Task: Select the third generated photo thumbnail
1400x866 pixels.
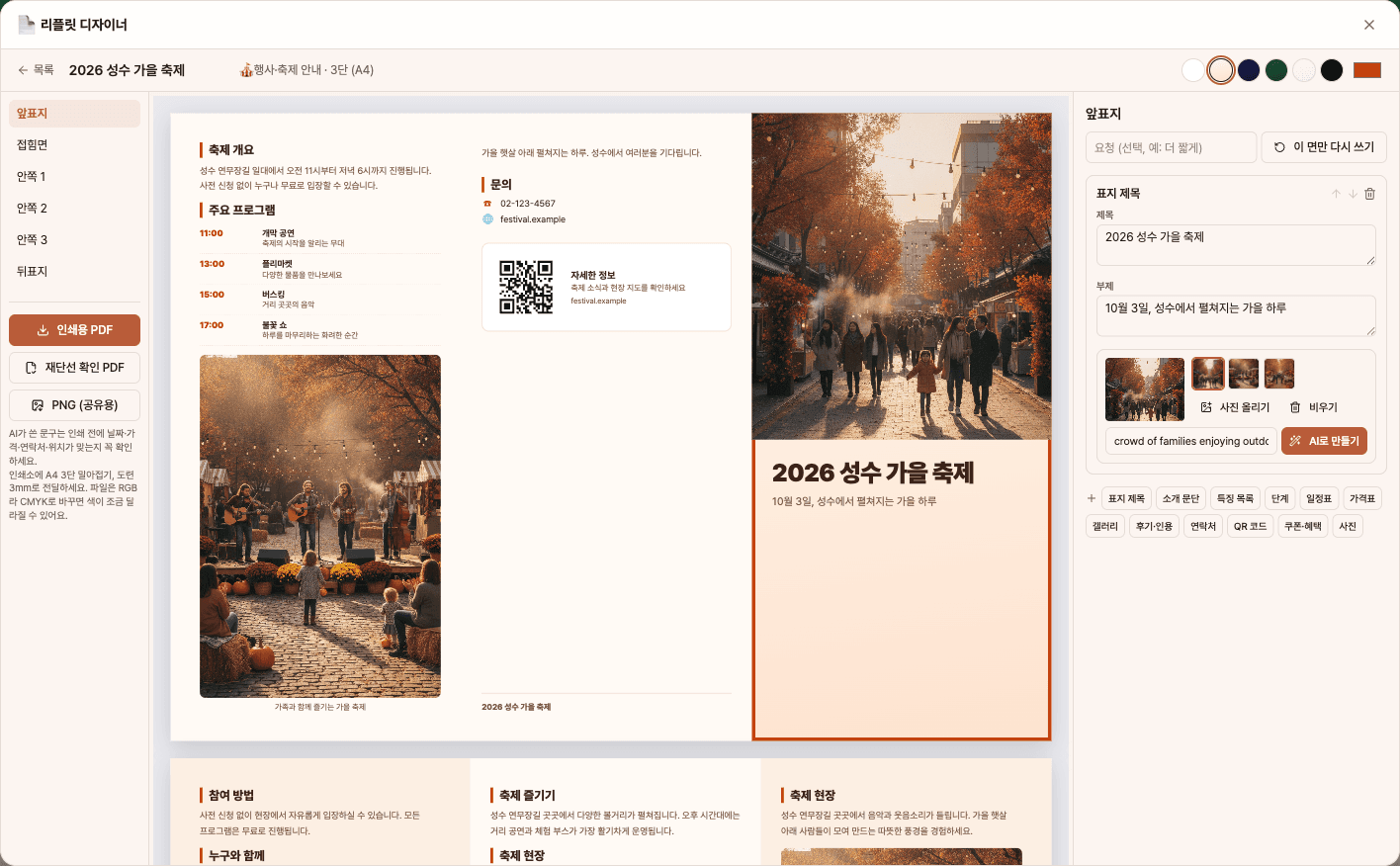Action: pyautogui.click(x=1279, y=374)
